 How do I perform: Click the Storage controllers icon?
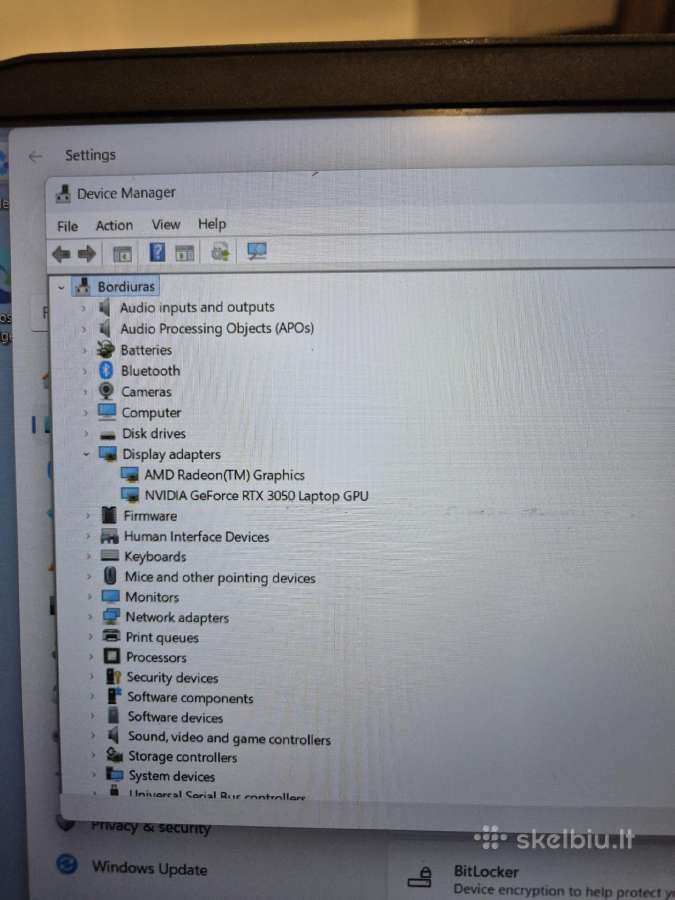click(114, 755)
